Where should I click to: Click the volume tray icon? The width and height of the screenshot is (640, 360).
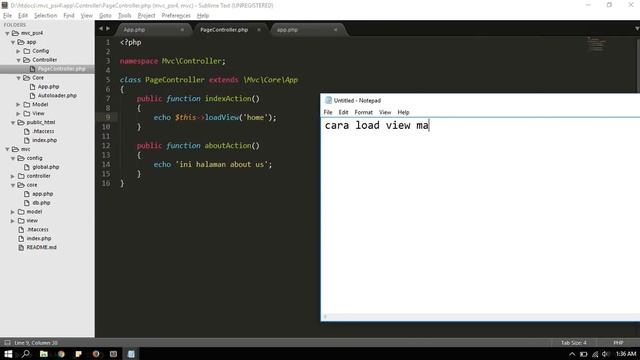click(606, 354)
